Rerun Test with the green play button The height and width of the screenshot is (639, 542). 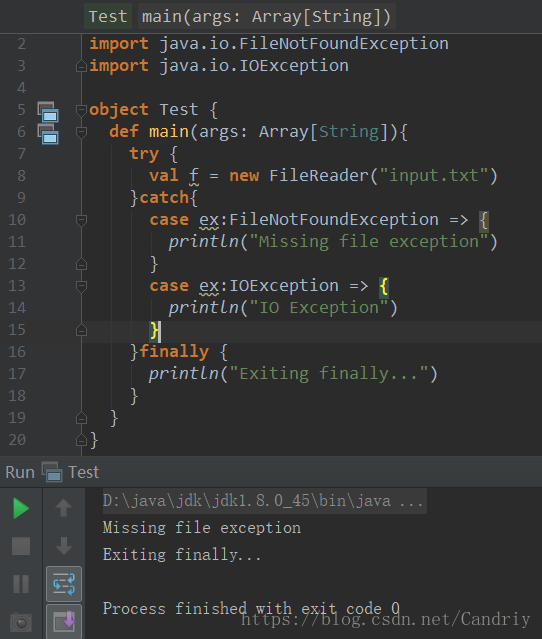point(21,509)
